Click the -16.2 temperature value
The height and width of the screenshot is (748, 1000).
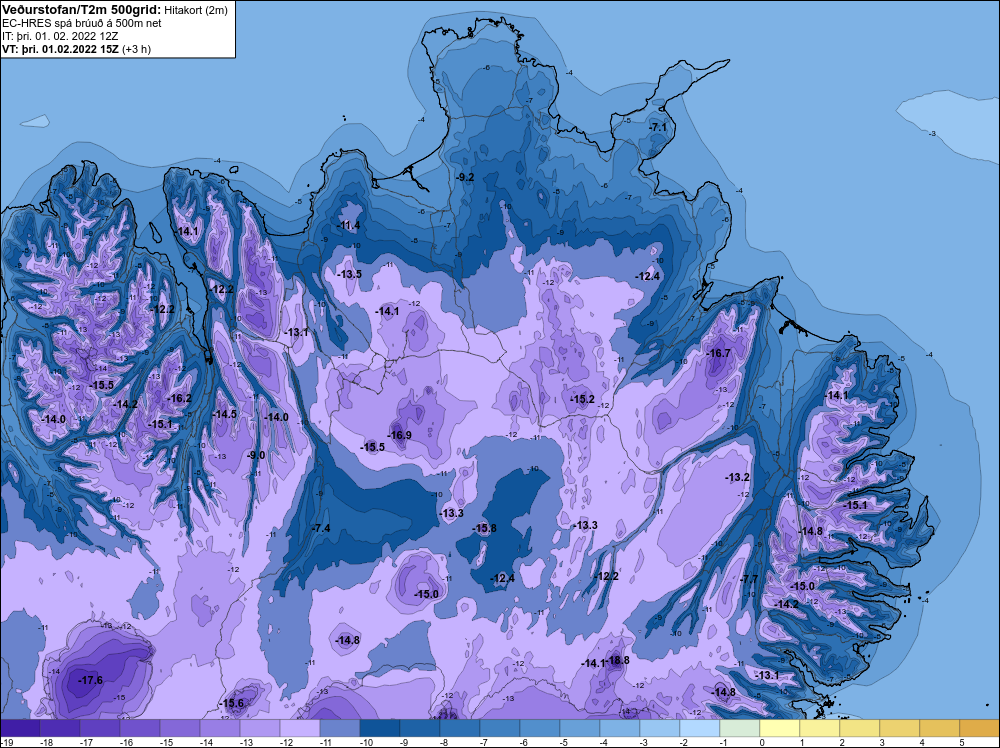179,398
